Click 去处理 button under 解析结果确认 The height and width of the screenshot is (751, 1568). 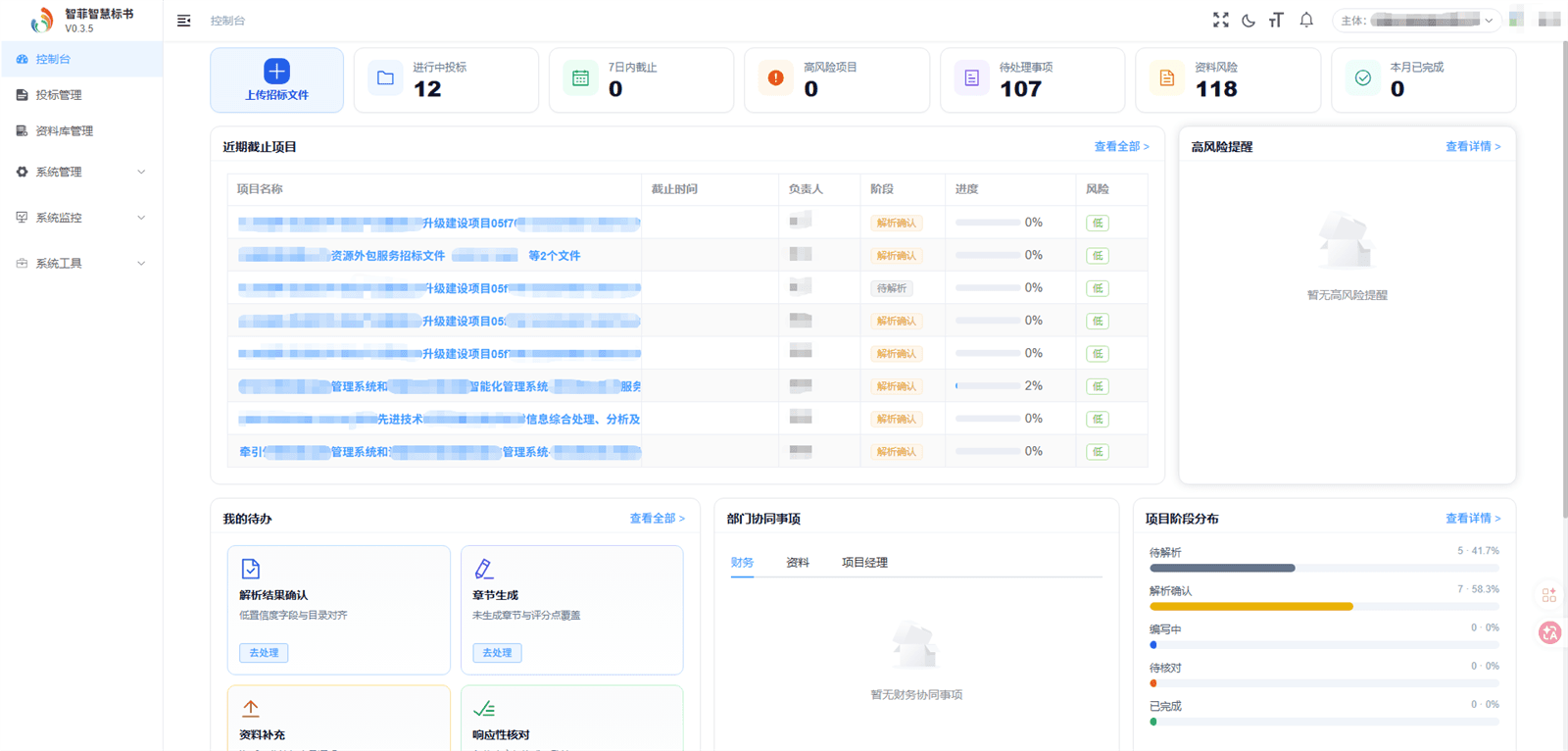pos(264,652)
